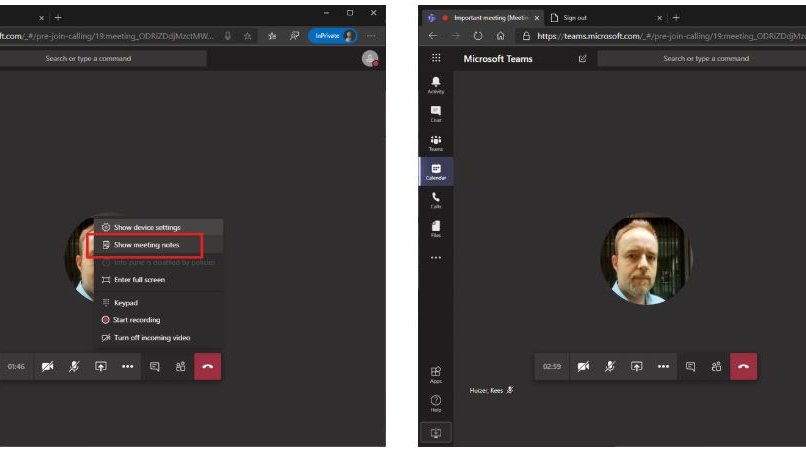Click InPrivate profile button in left browser

[333, 36]
